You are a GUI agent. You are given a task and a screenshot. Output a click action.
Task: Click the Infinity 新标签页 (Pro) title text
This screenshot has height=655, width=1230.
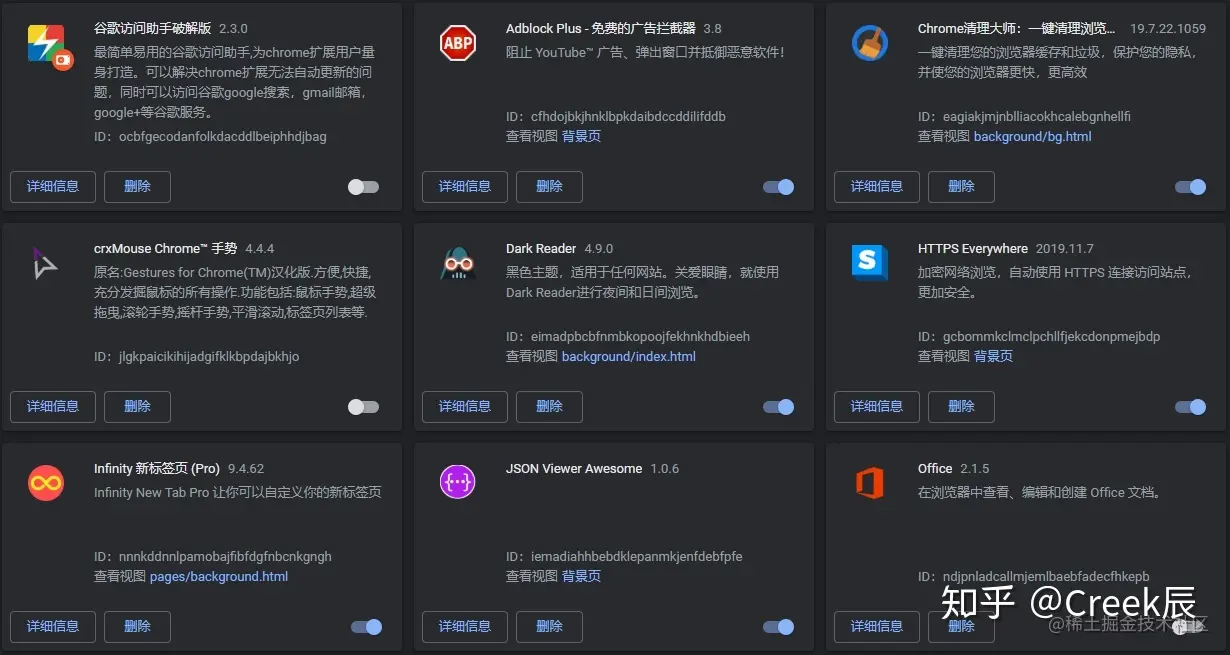coord(157,469)
